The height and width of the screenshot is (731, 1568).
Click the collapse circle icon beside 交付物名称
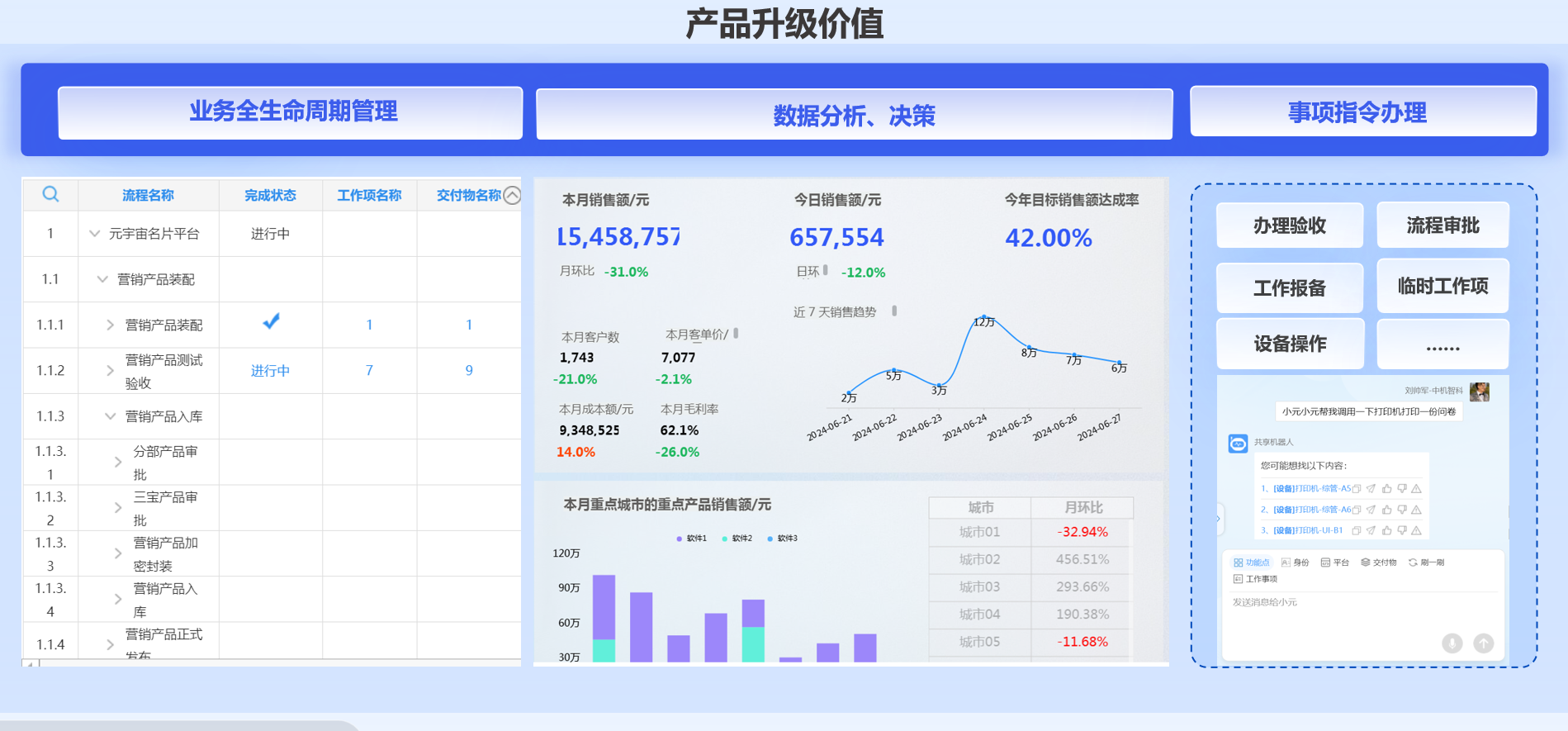512,195
